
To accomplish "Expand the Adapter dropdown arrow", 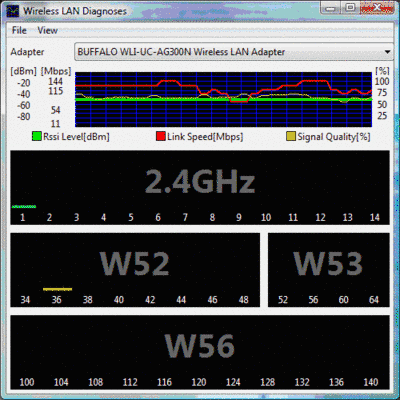I will [x=387, y=52].
